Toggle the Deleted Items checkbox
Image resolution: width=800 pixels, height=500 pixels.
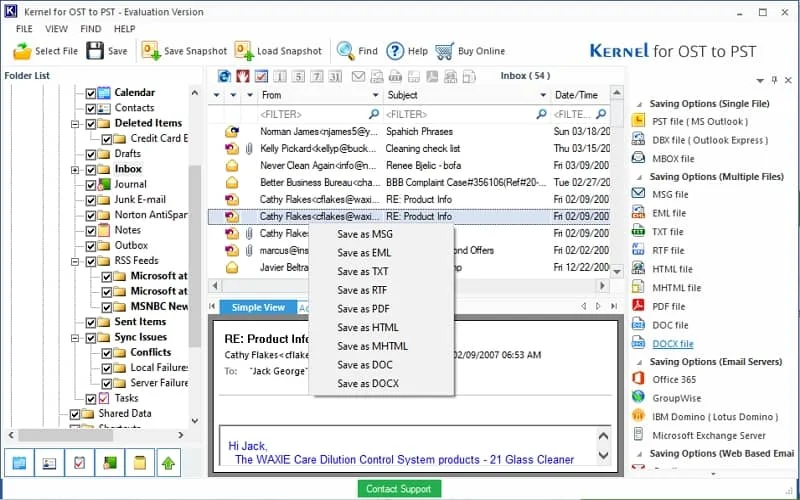pos(90,124)
